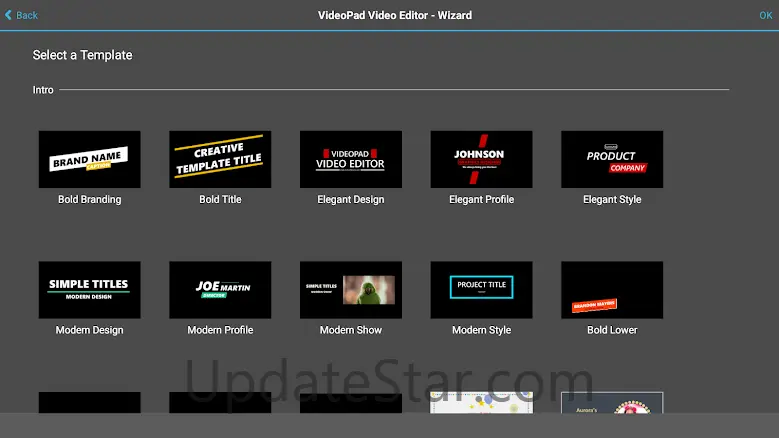Click the "Modern Show" label
The width and height of the screenshot is (779, 438).
pos(351,330)
